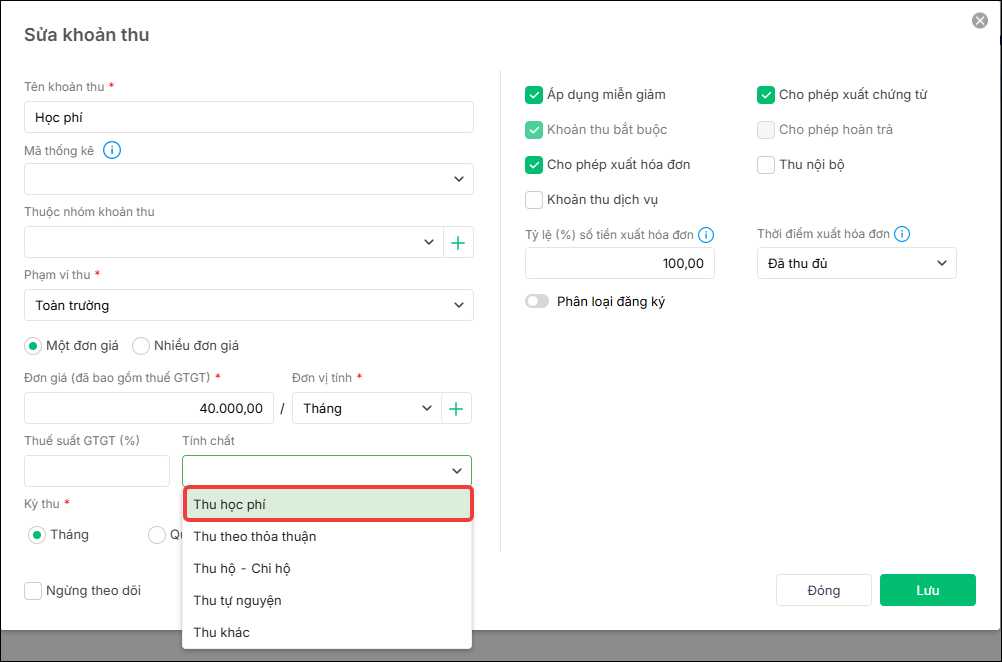Screen dimensions: 1002x662
Task: Click the Đóng button
Action: click(x=824, y=590)
